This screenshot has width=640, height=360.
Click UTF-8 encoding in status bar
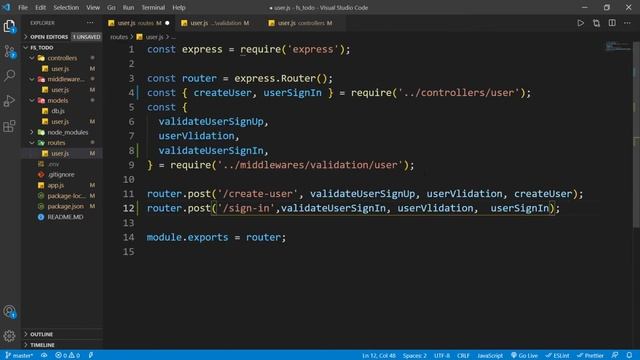pos(442,356)
